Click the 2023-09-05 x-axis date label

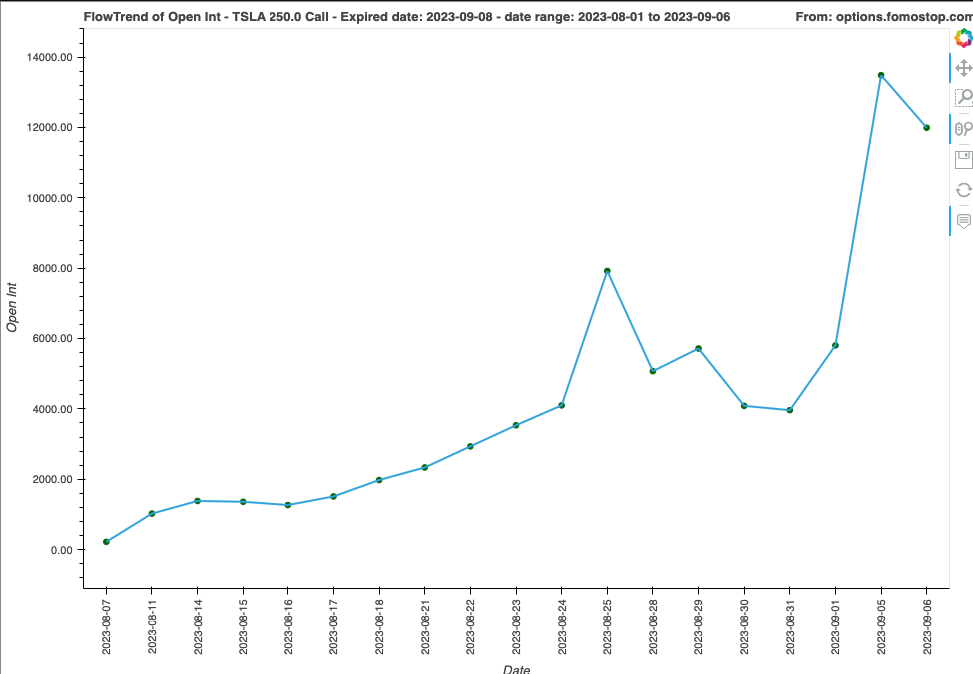(x=881, y=626)
